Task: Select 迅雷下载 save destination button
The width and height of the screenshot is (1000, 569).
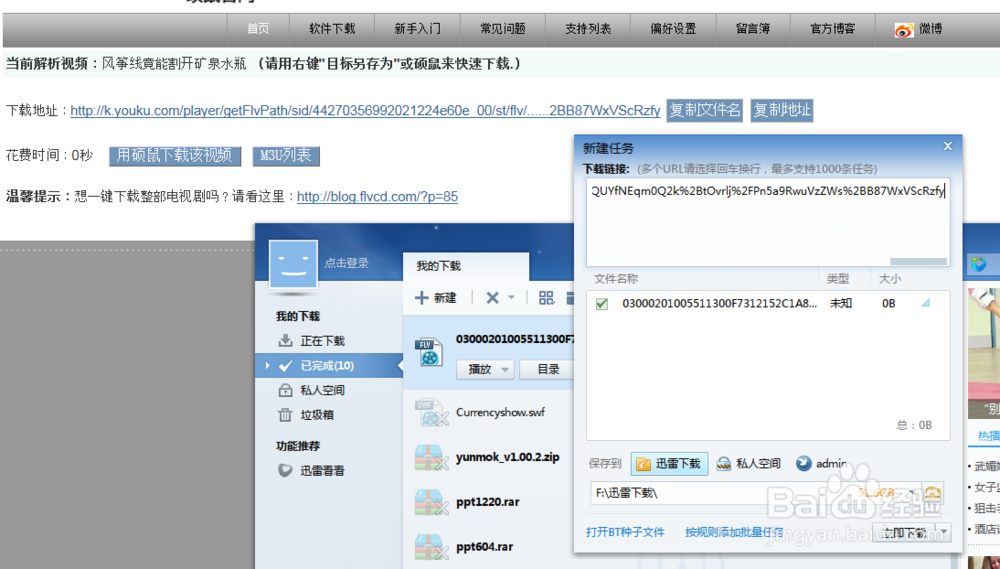Action: pos(670,464)
